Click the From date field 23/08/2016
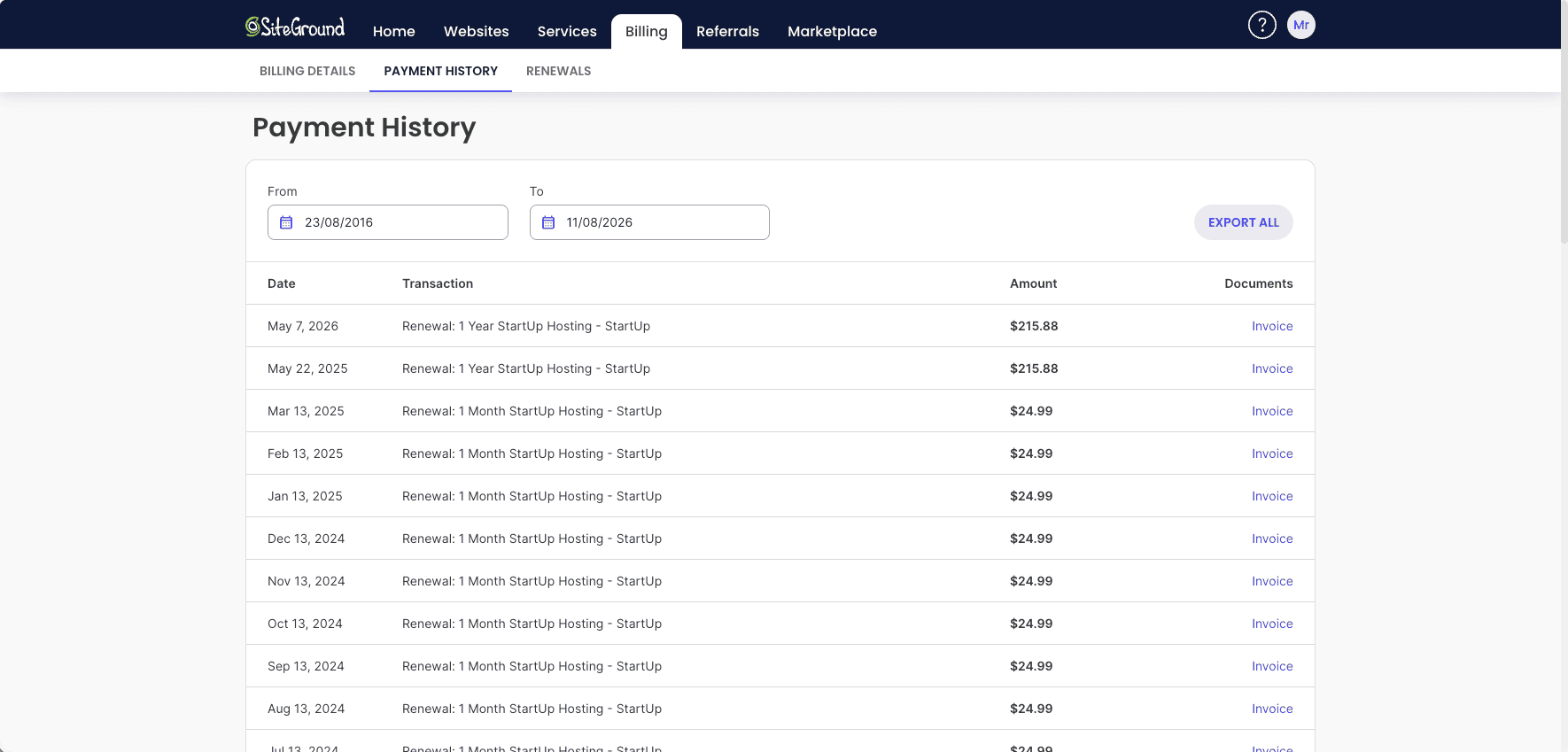Screen dimensions: 1568x752 coord(388,222)
